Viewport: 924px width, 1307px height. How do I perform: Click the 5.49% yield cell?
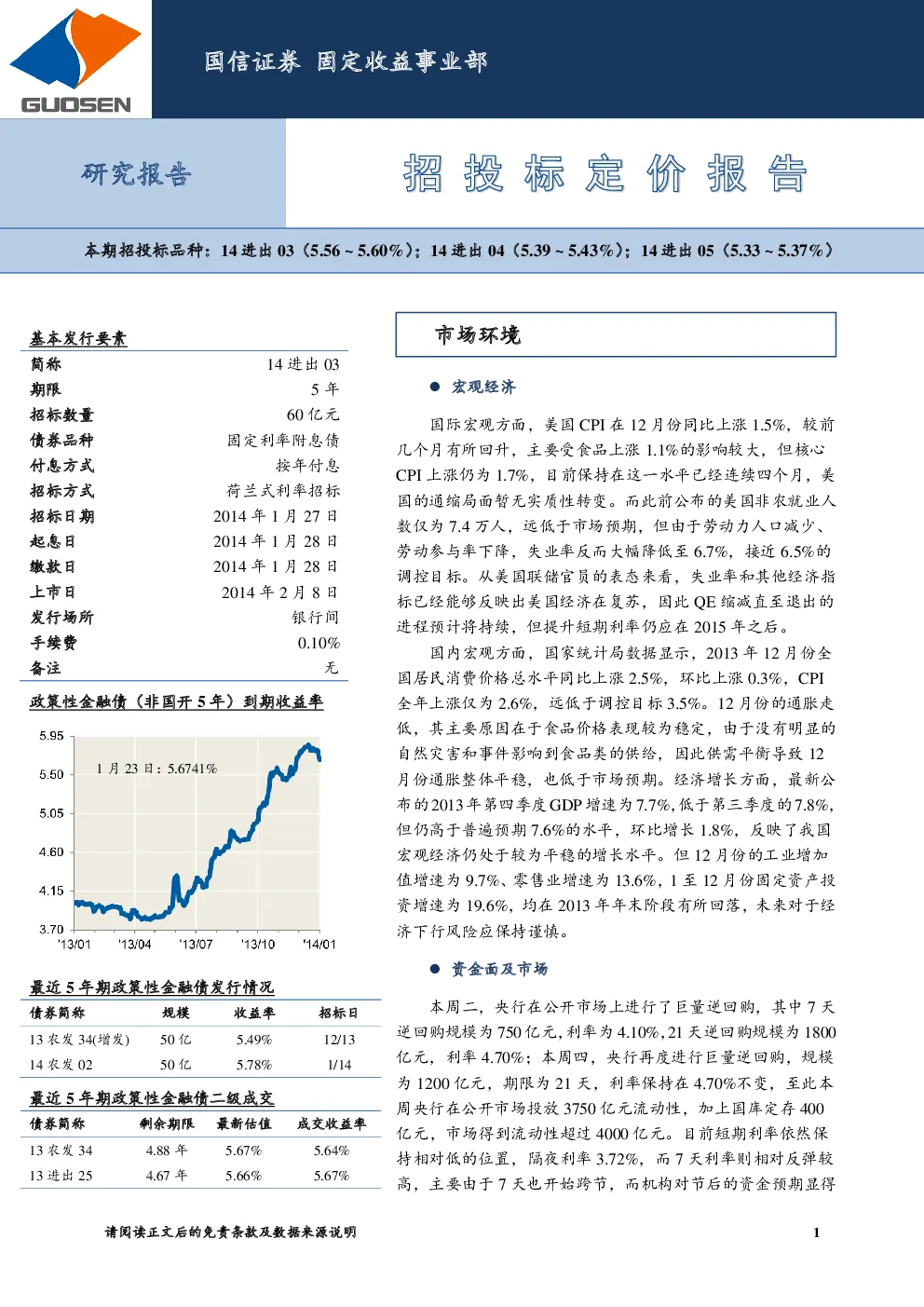coord(254,1040)
